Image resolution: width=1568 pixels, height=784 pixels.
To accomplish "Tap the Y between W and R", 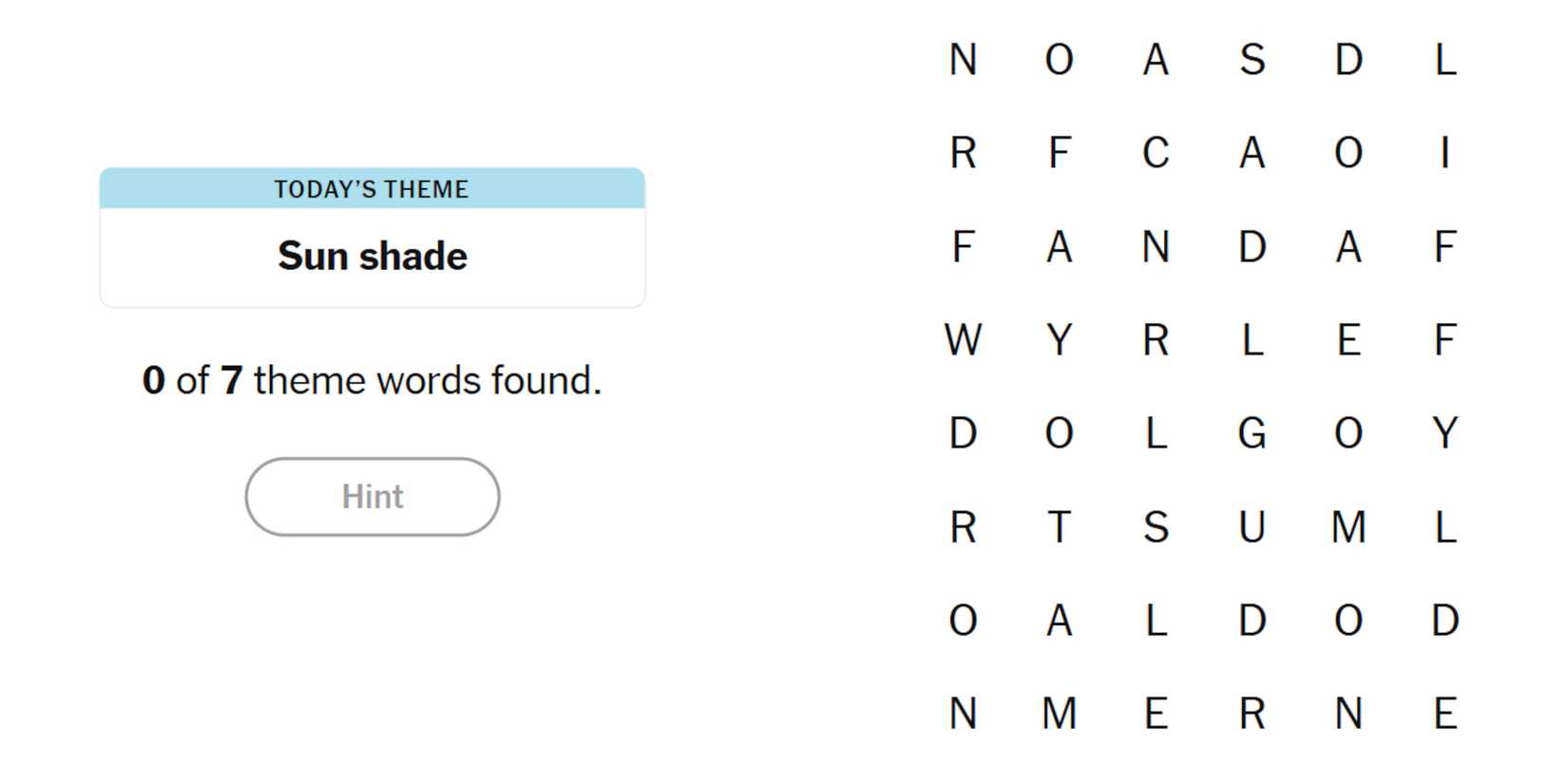I will click(1060, 340).
